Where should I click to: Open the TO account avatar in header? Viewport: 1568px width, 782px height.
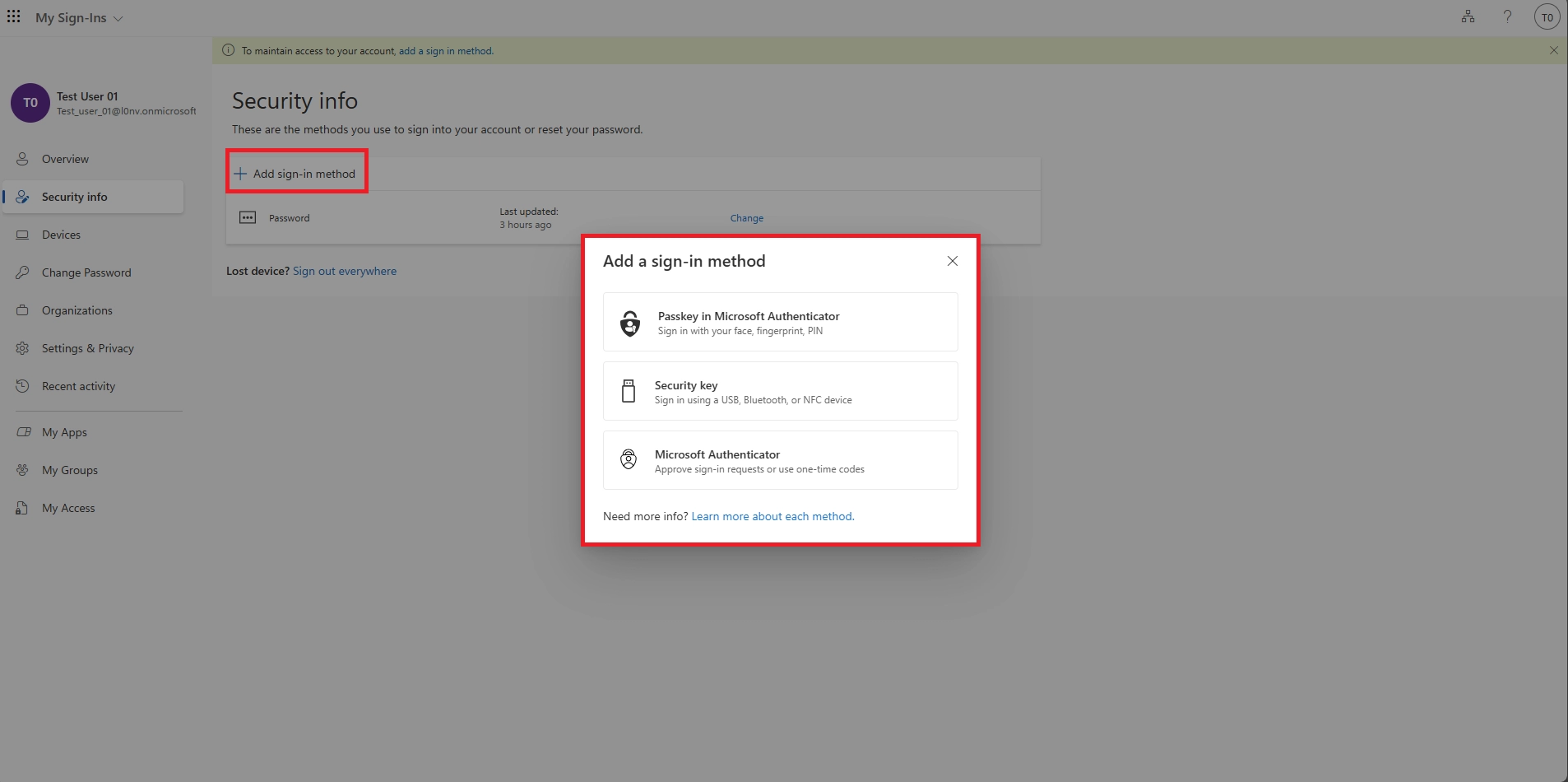[x=1547, y=17]
